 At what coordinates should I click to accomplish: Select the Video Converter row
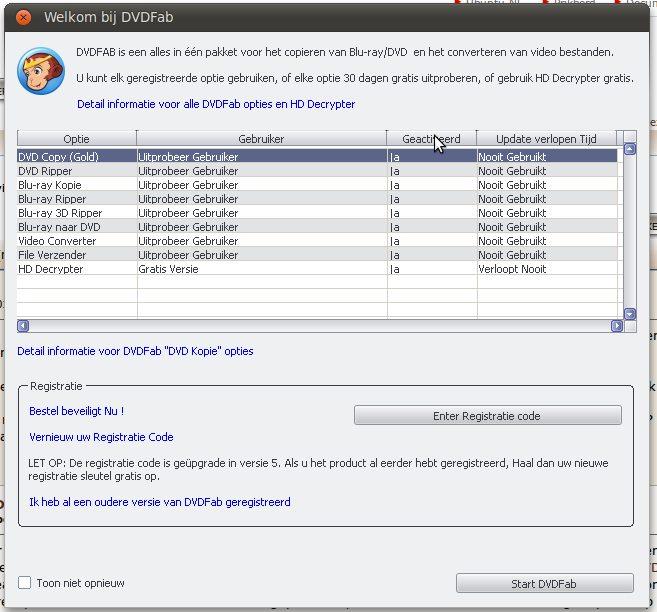coord(317,241)
